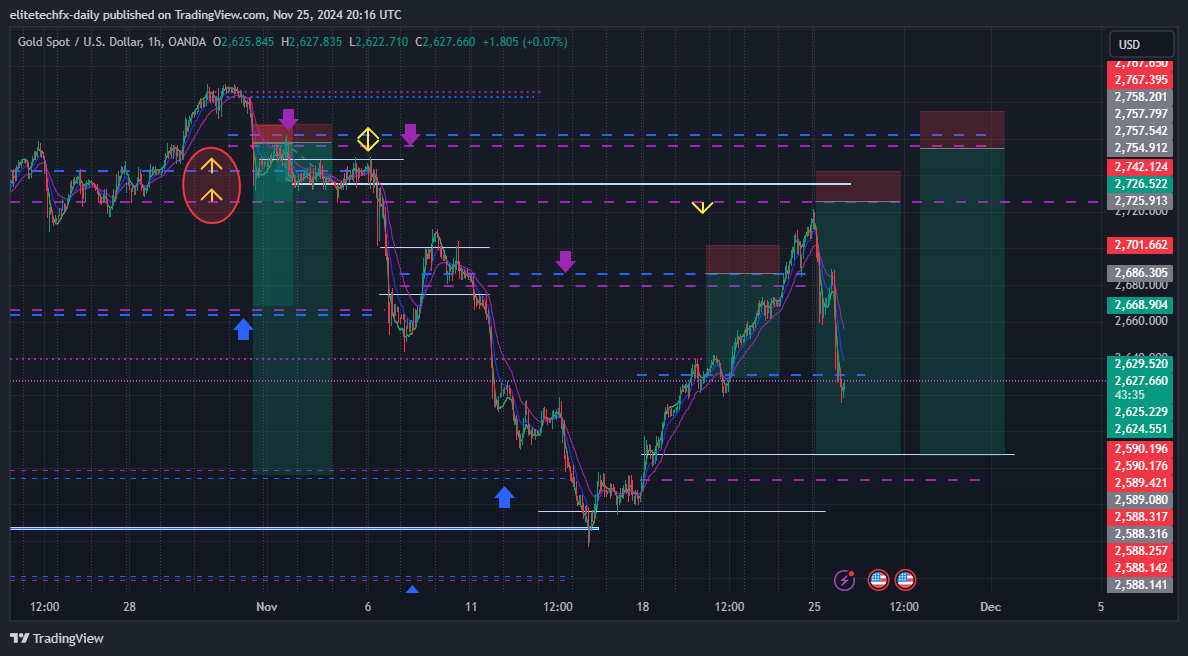Select the short position box spanning Dec
Viewport: 1188px width, 656px height.
tap(962, 283)
